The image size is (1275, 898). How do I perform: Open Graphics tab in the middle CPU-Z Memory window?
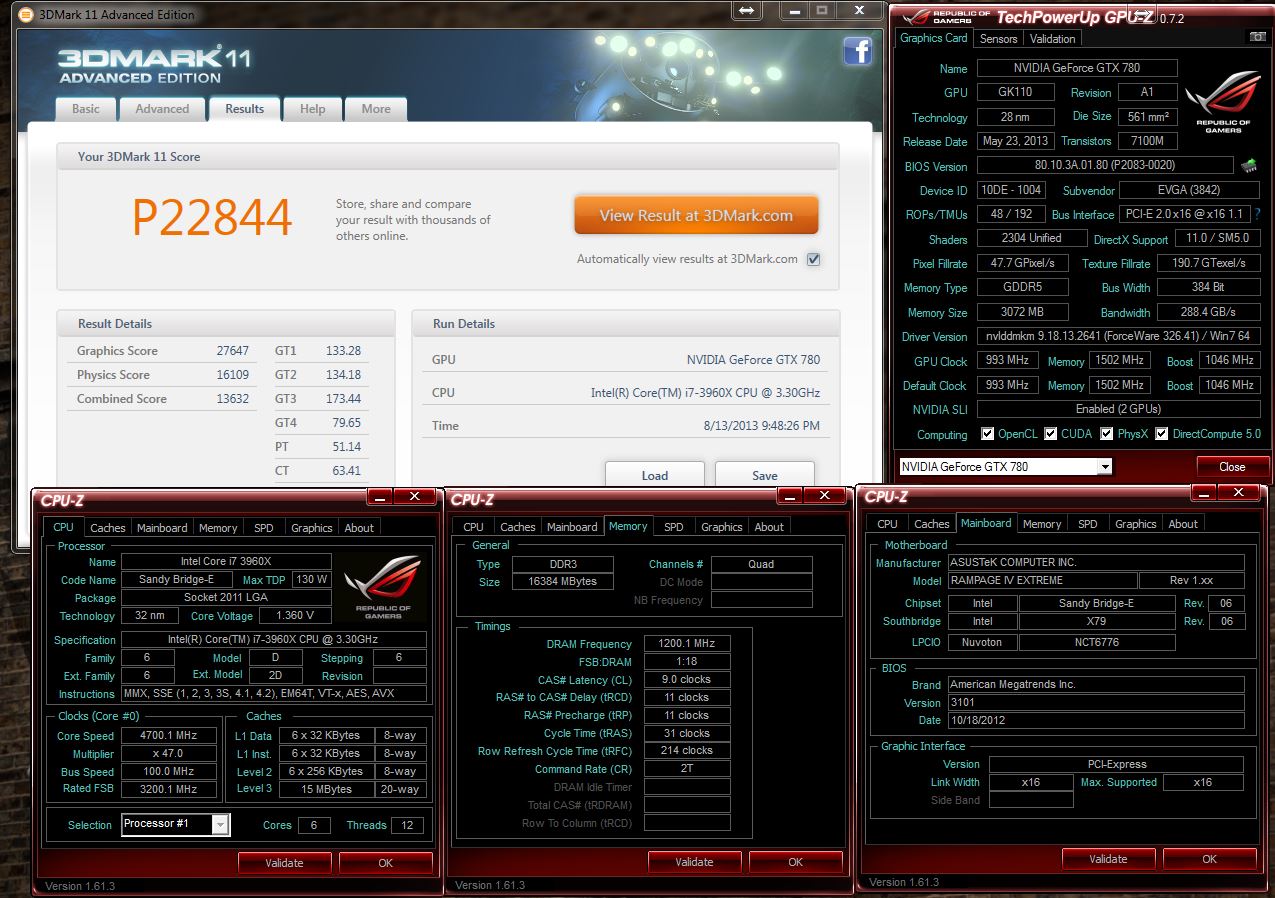pos(722,527)
